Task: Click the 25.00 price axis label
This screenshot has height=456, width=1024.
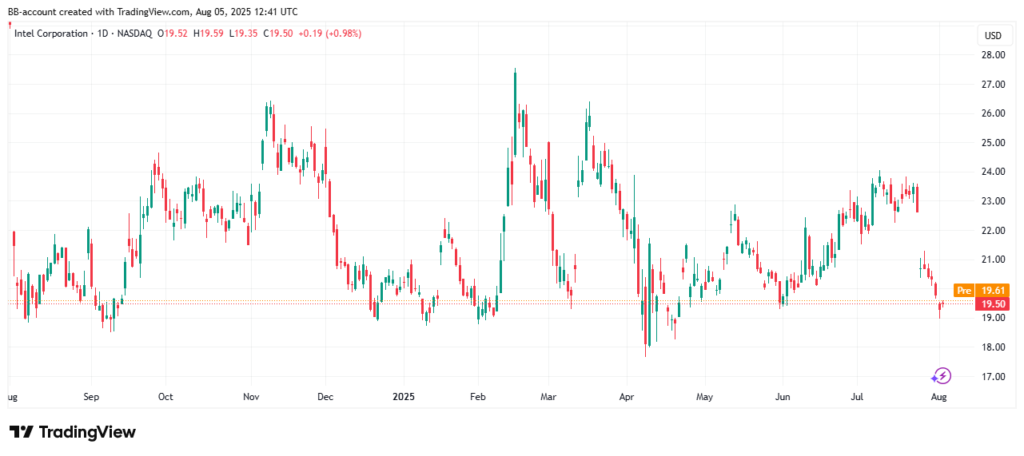Action: click(994, 142)
